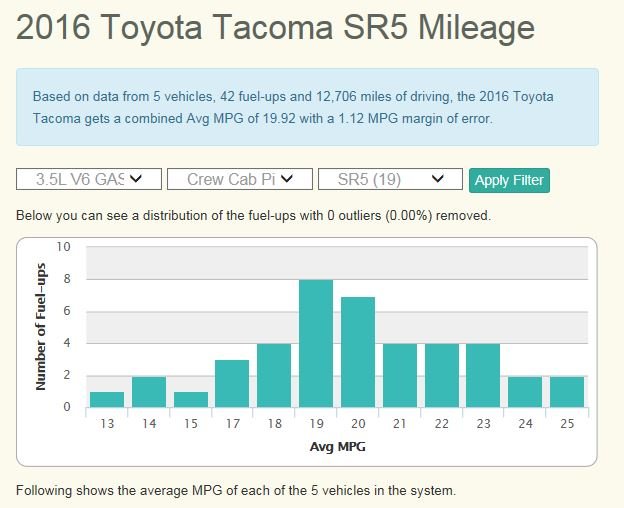Click the 20 MPG histogram bar

(x=358, y=352)
